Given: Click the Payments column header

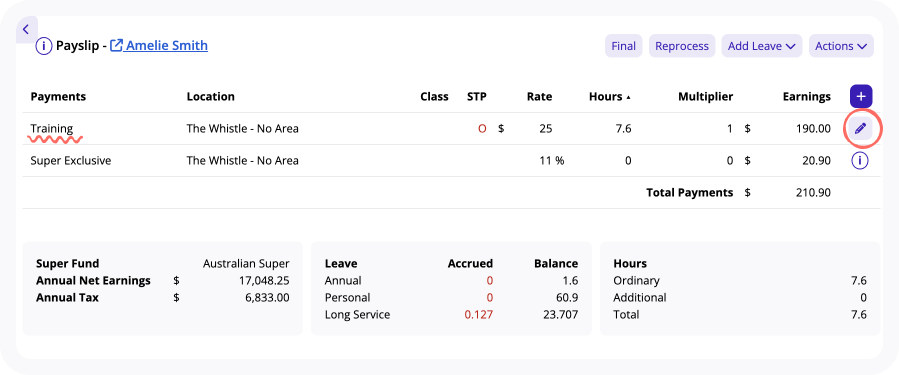Looking at the screenshot, I should (58, 97).
